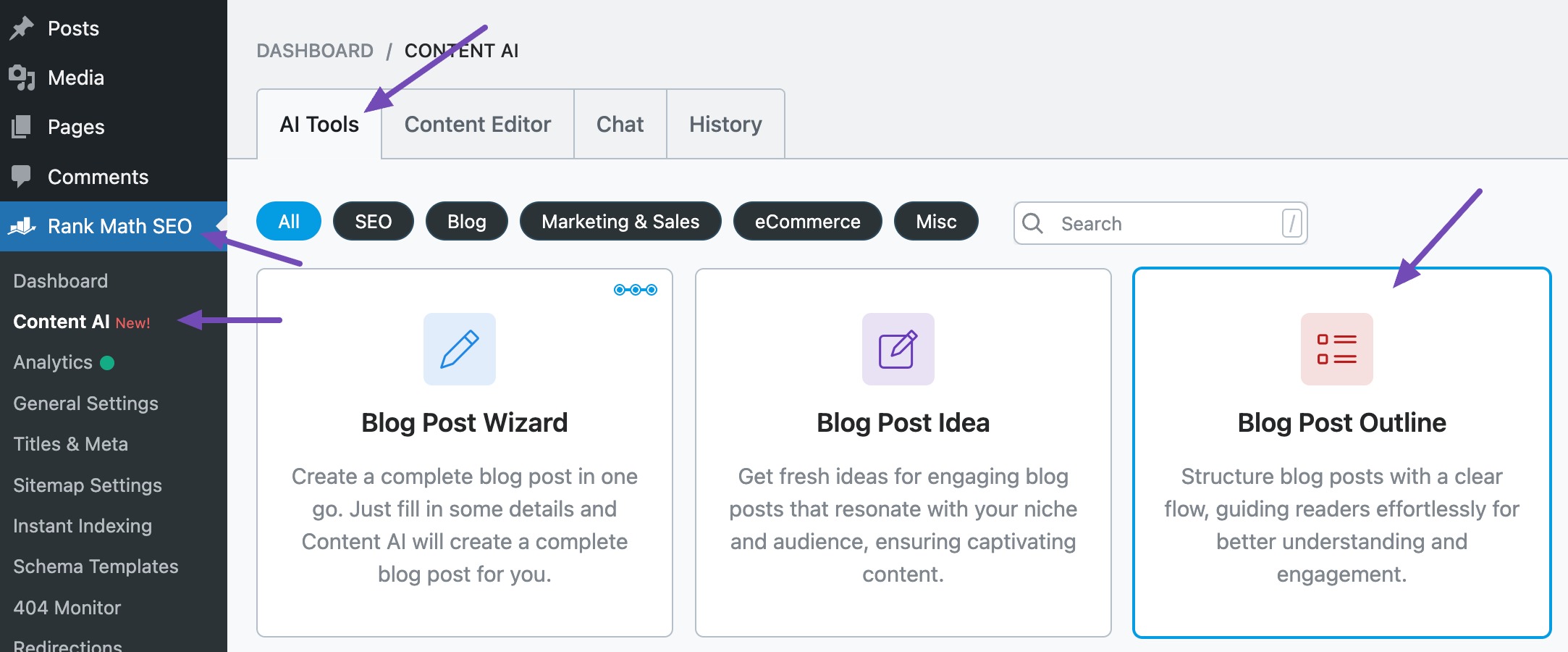This screenshot has height=652, width=1568.
Task: Open General Settings submenu
Action: point(85,404)
